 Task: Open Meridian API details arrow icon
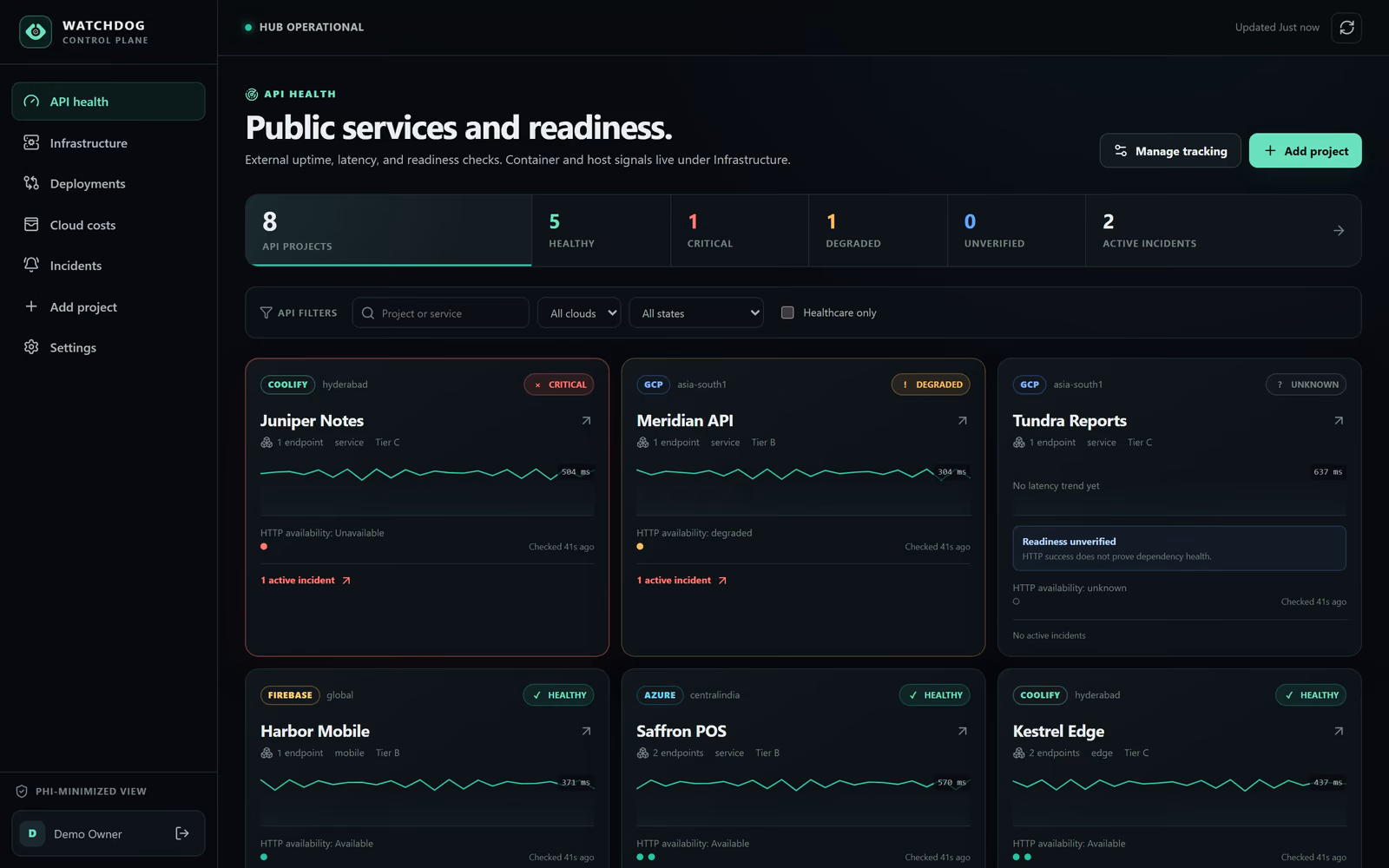[962, 421]
